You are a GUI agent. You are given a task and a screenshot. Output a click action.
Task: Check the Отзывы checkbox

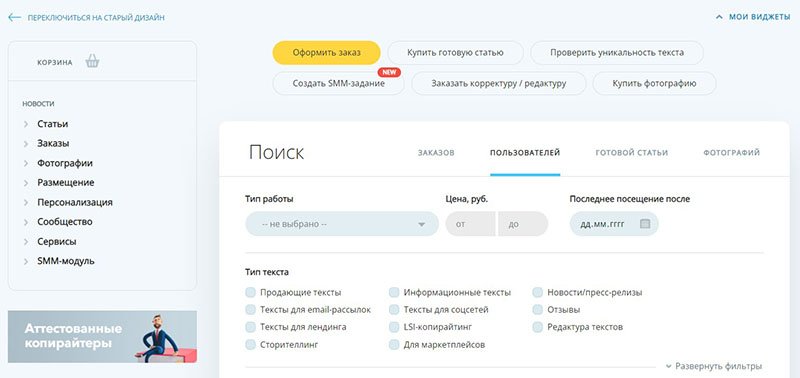pos(537,310)
